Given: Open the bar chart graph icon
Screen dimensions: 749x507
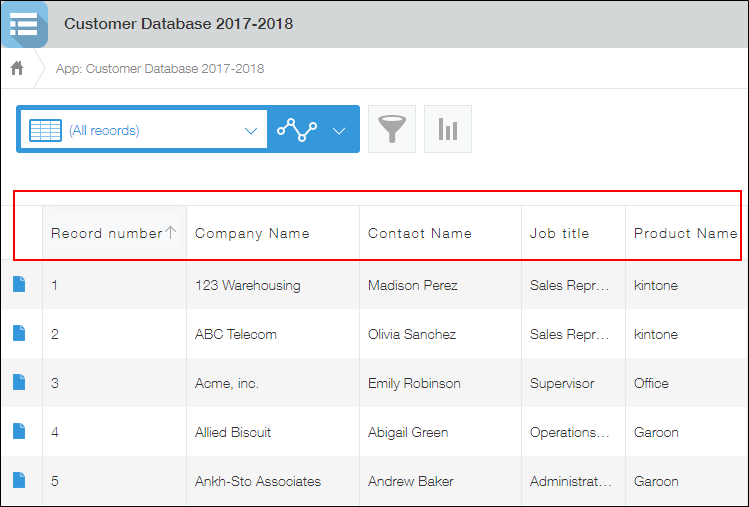Looking at the screenshot, I should tap(447, 130).
